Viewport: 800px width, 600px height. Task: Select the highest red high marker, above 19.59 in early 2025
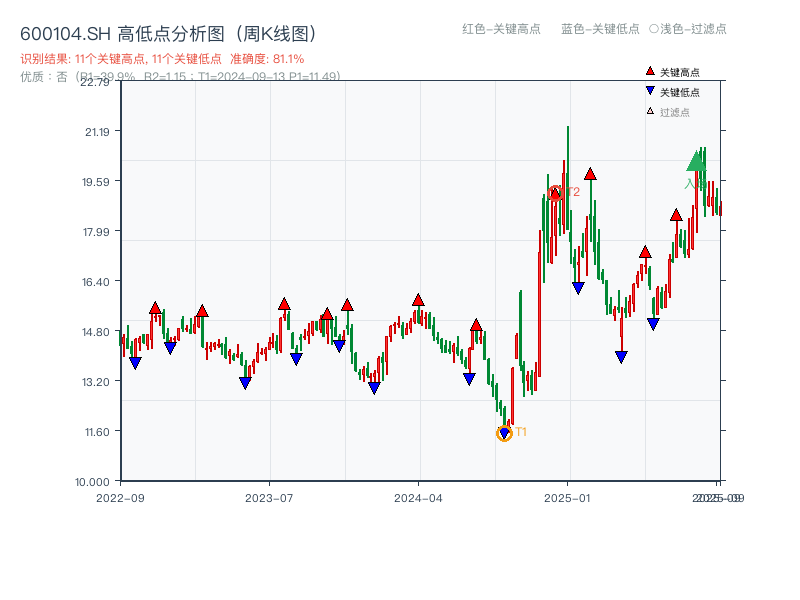[590, 174]
